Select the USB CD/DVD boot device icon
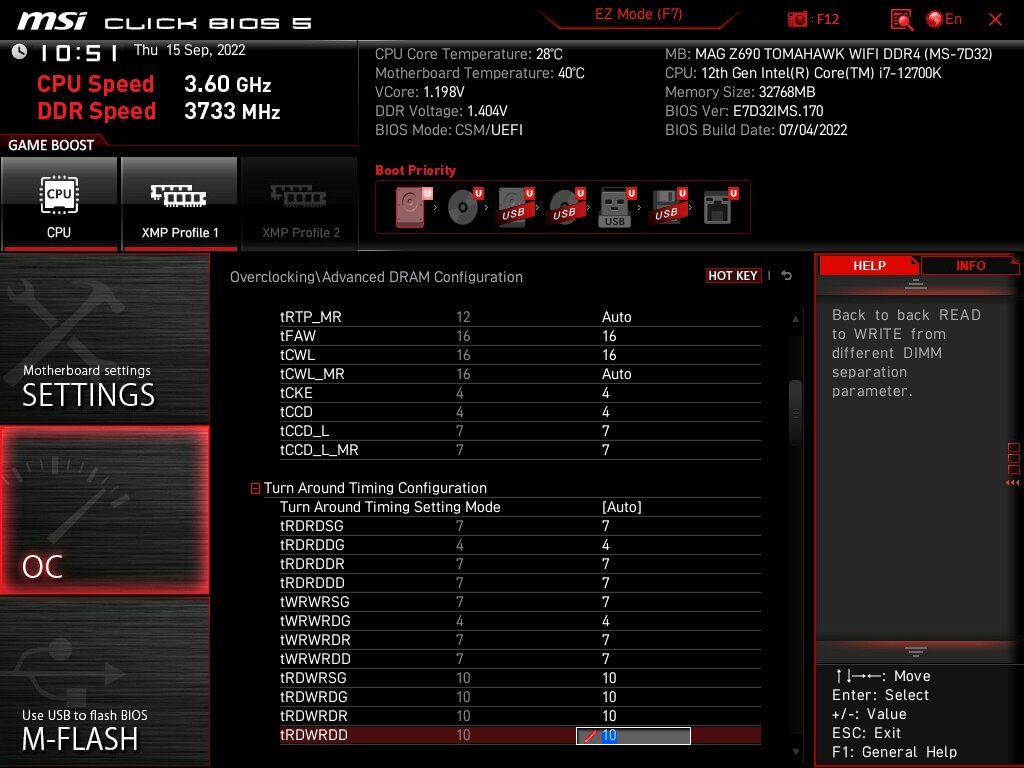Image resolution: width=1024 pixels, height=768 pixels. 566,207
